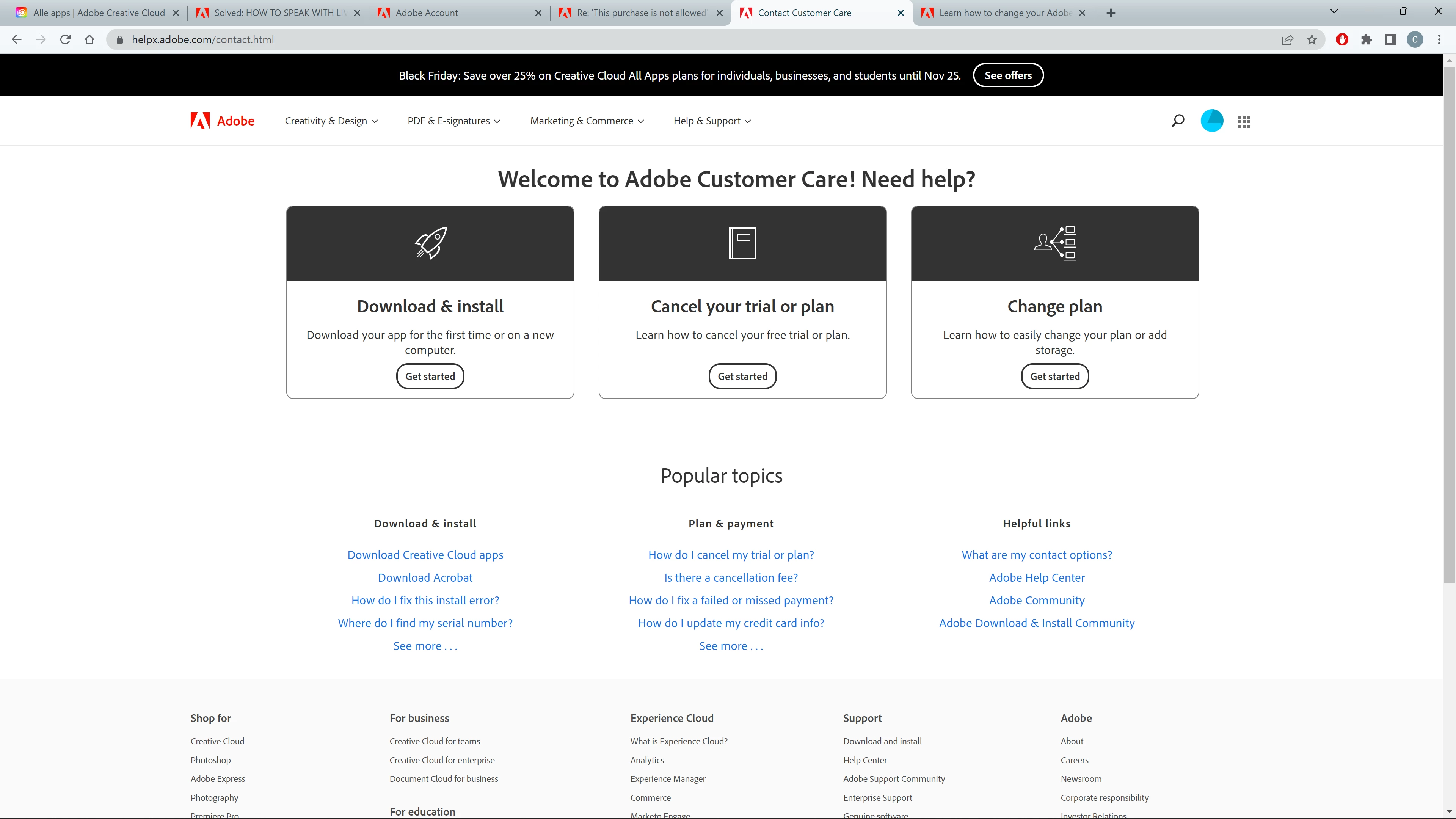
Task: Open How do I cancel my trial link
Action: tap(731, 554)
